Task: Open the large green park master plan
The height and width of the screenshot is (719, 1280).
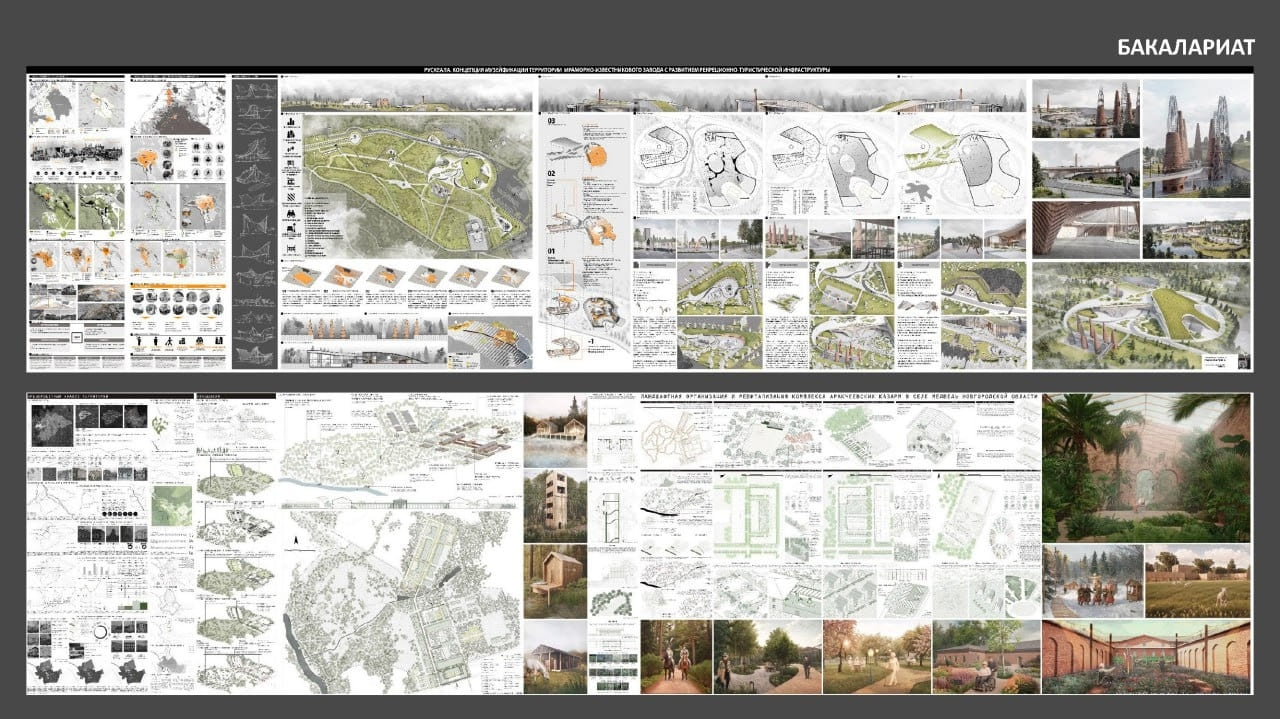Action: (x=410, y=185)
